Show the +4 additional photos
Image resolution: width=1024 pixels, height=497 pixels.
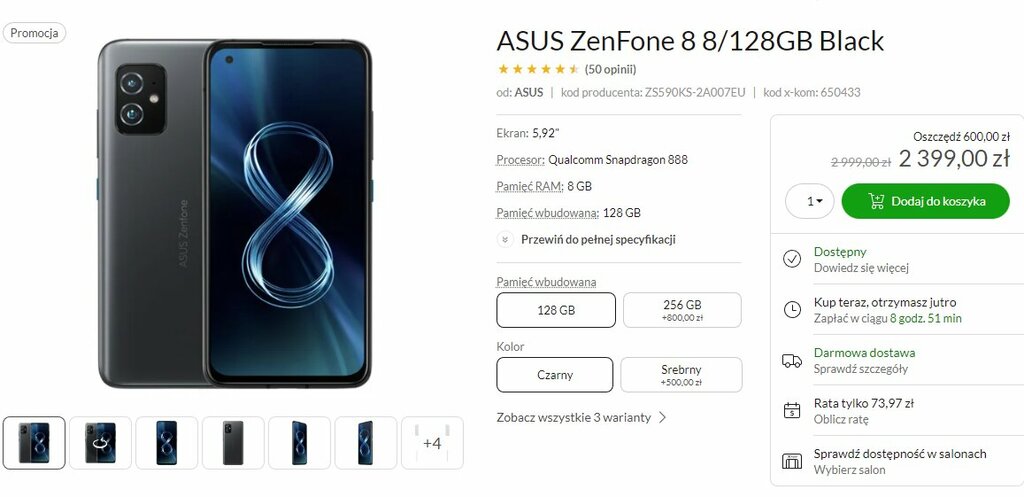(432, 443)
